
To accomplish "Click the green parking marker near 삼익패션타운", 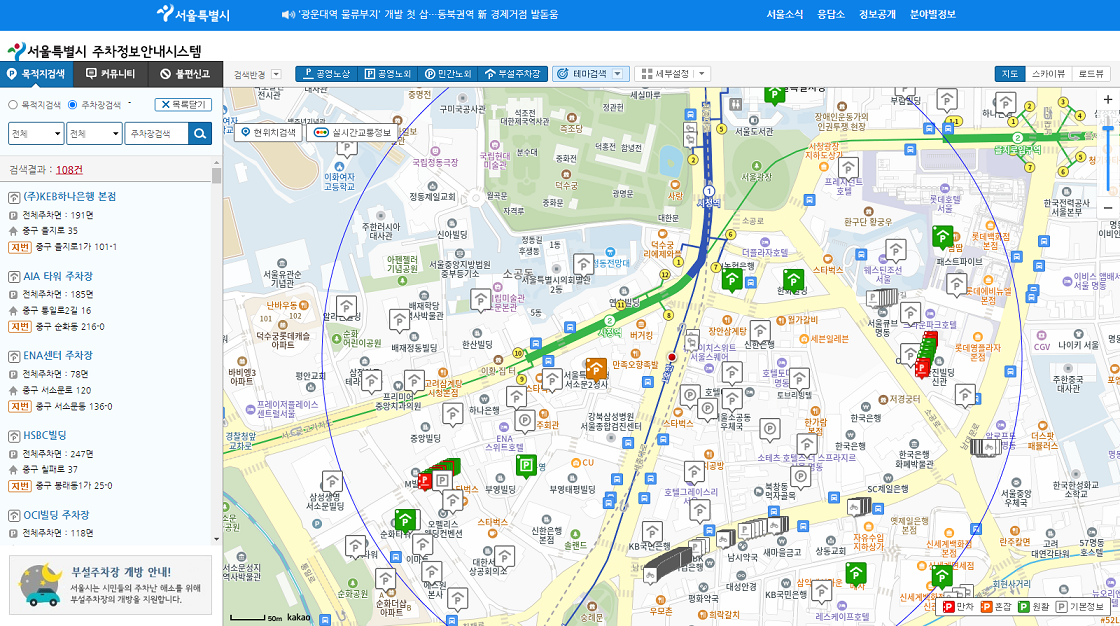I will pos(856,574).
